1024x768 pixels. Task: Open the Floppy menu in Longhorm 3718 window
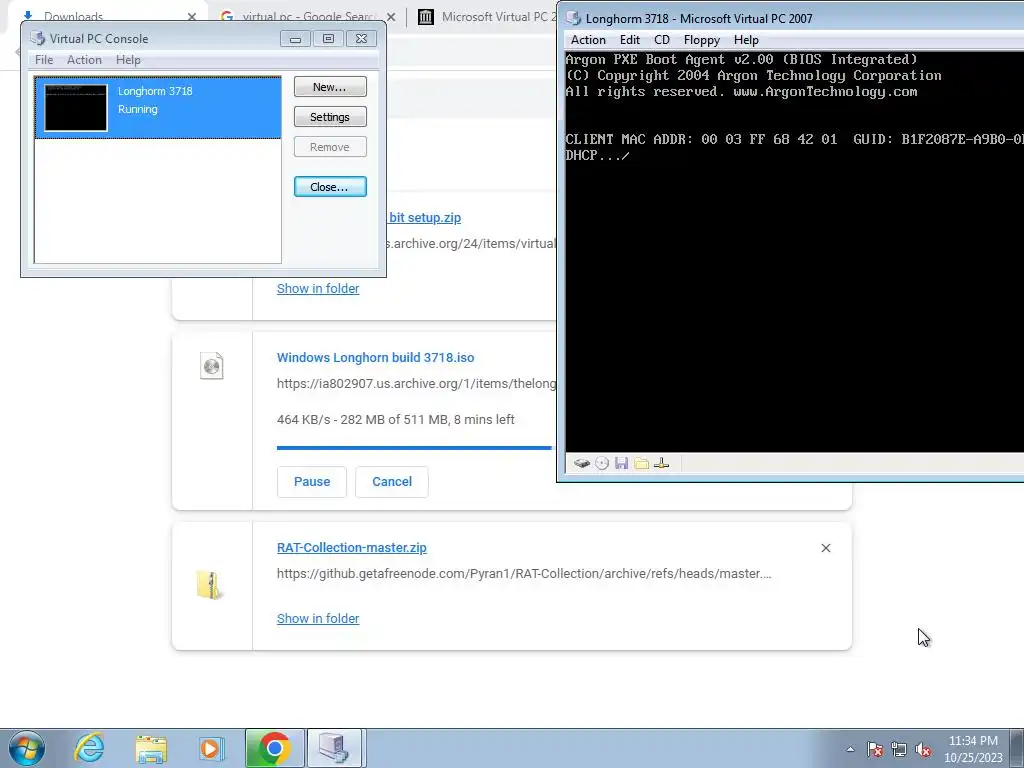pos(701,40)
